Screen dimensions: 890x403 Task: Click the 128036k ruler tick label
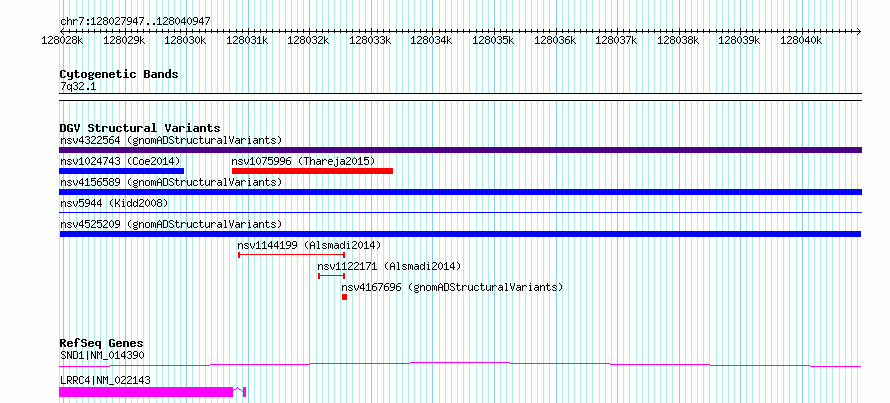pos(555,40)
